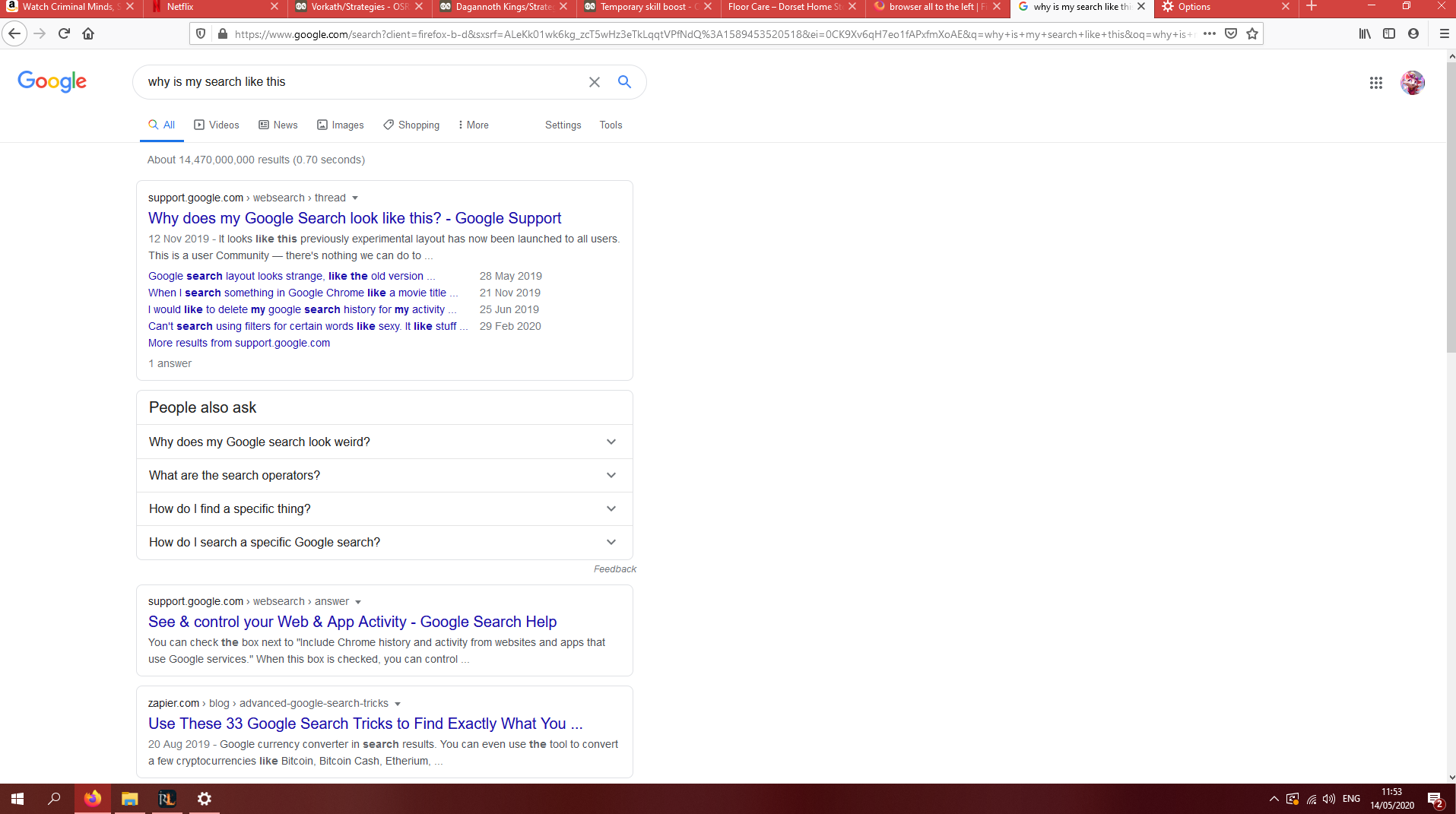
Task: Reload the current page
Action: click(64, 33)
